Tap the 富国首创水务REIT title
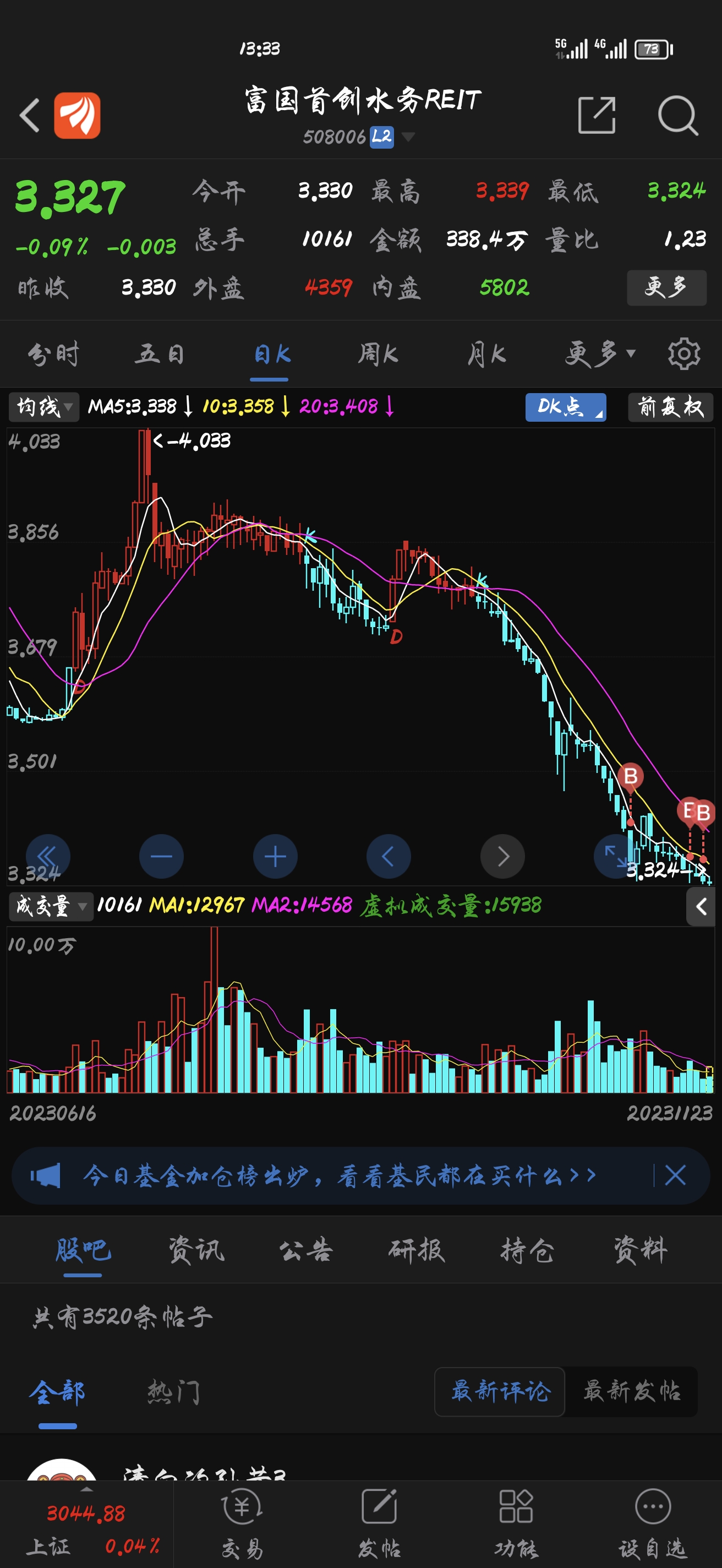 coord(363,100)
